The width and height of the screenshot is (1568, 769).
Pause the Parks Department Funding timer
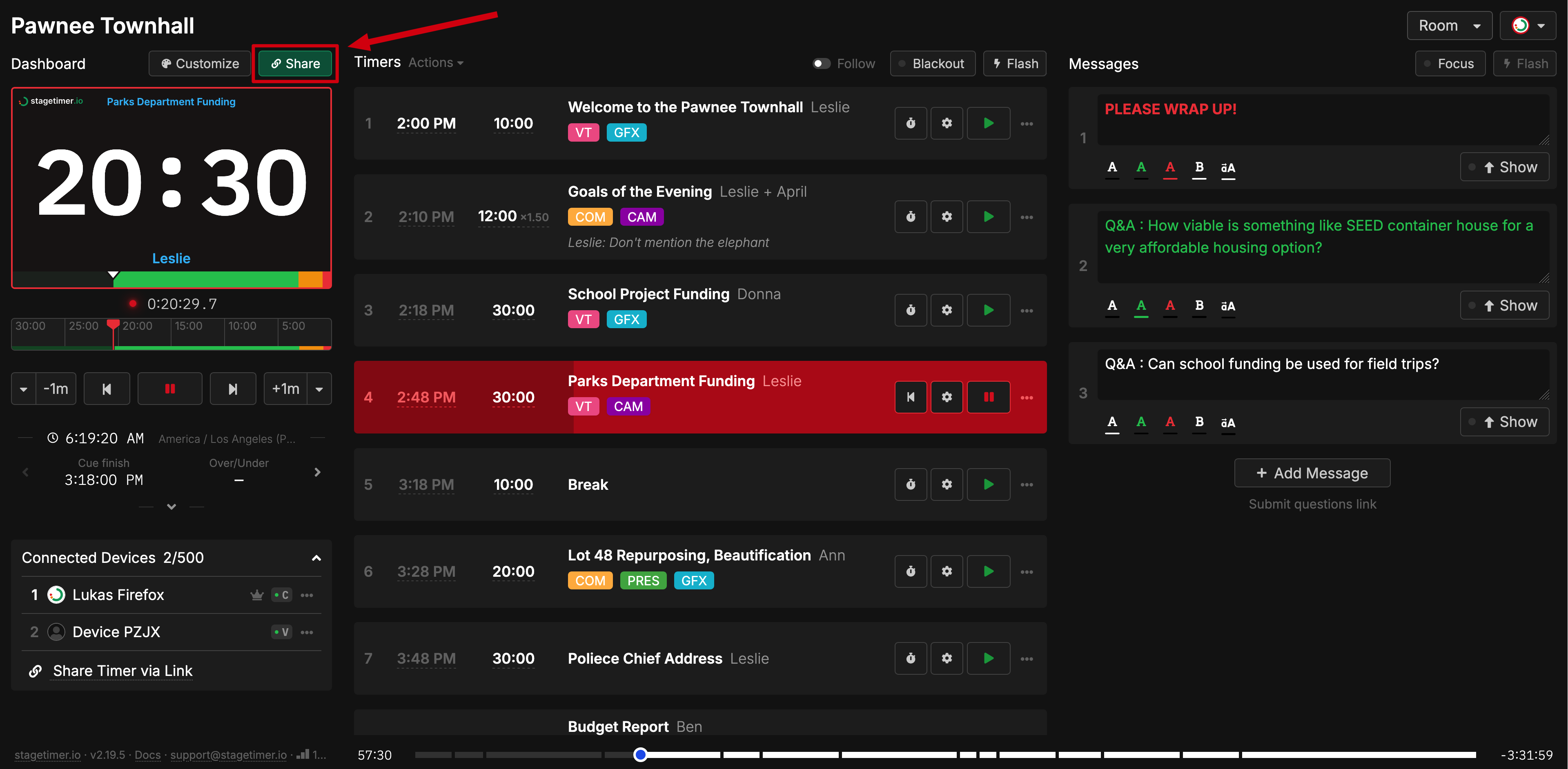tap(988, 397)
